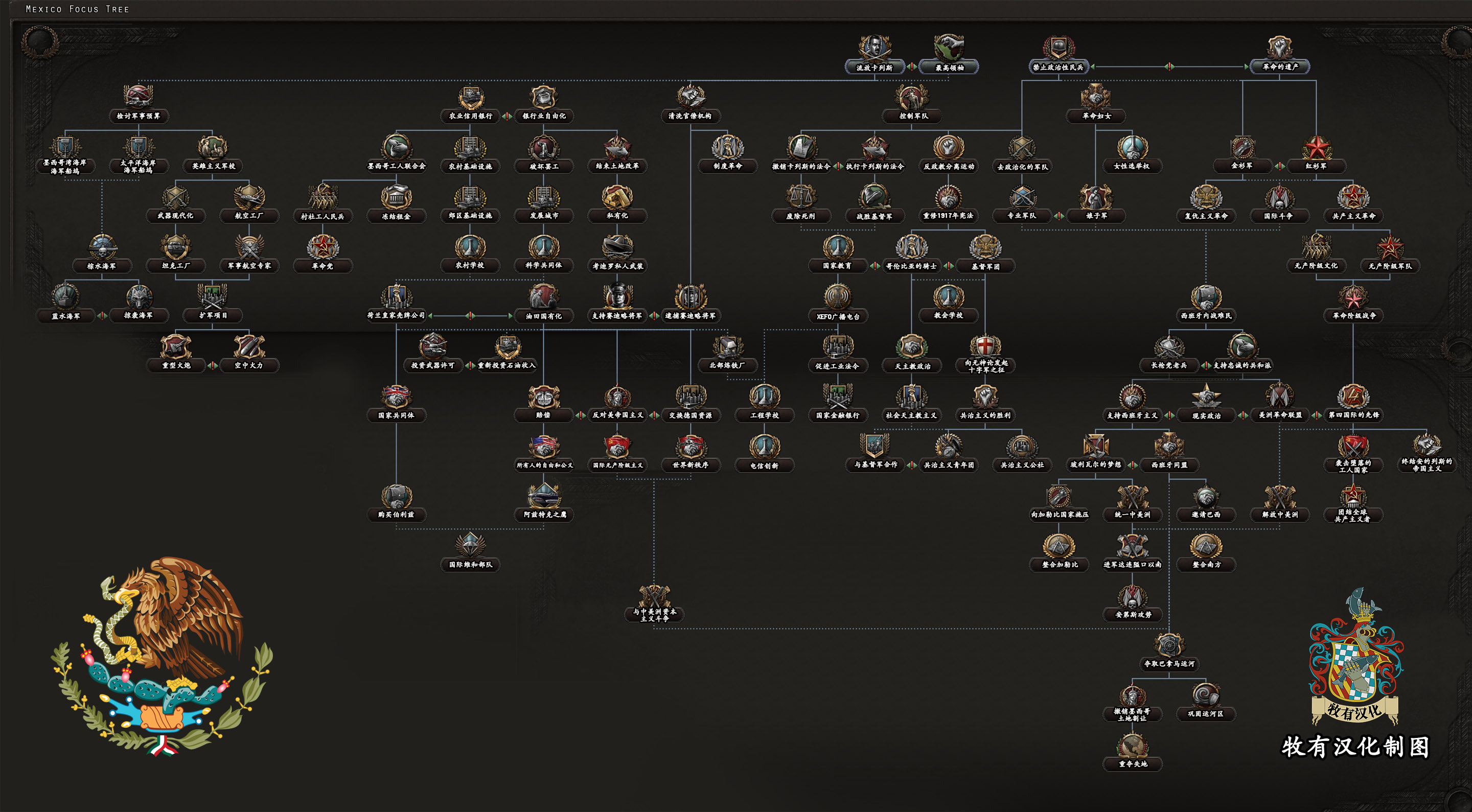Viewport: 1472px width, 812px height.
Task: Select the 掠袭海军 wolf icon
Action: 139,296
